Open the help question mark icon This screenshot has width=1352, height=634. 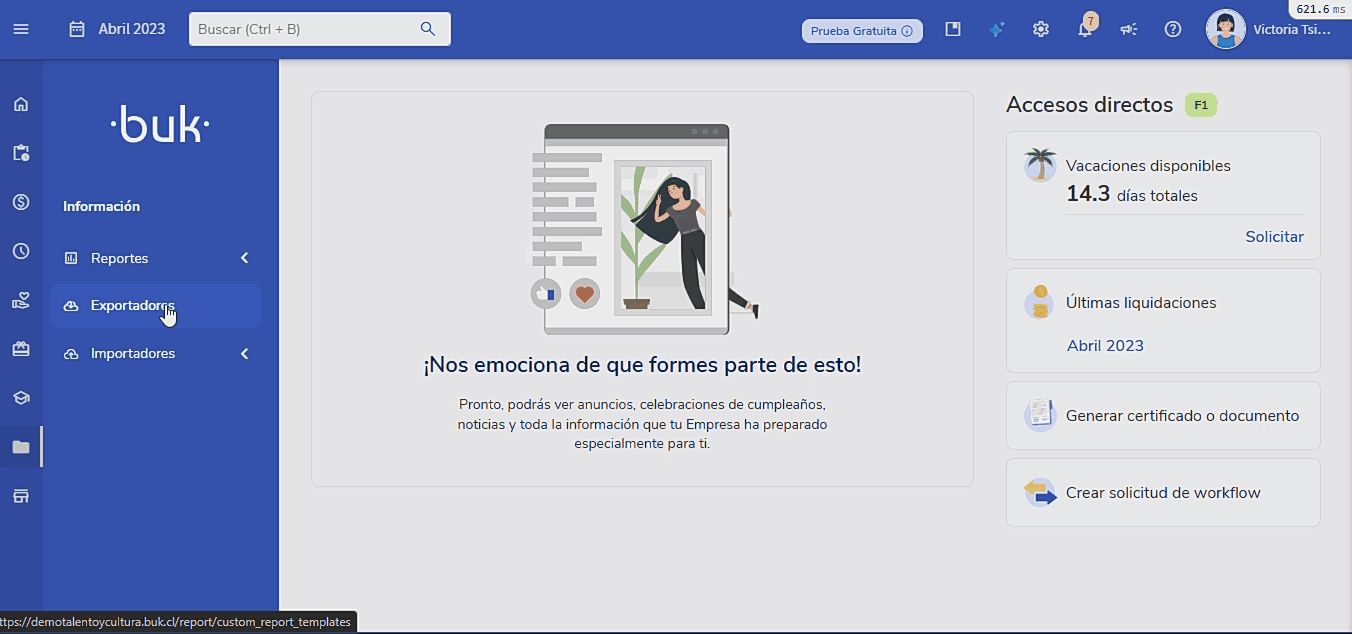(x=1172, y=29)
